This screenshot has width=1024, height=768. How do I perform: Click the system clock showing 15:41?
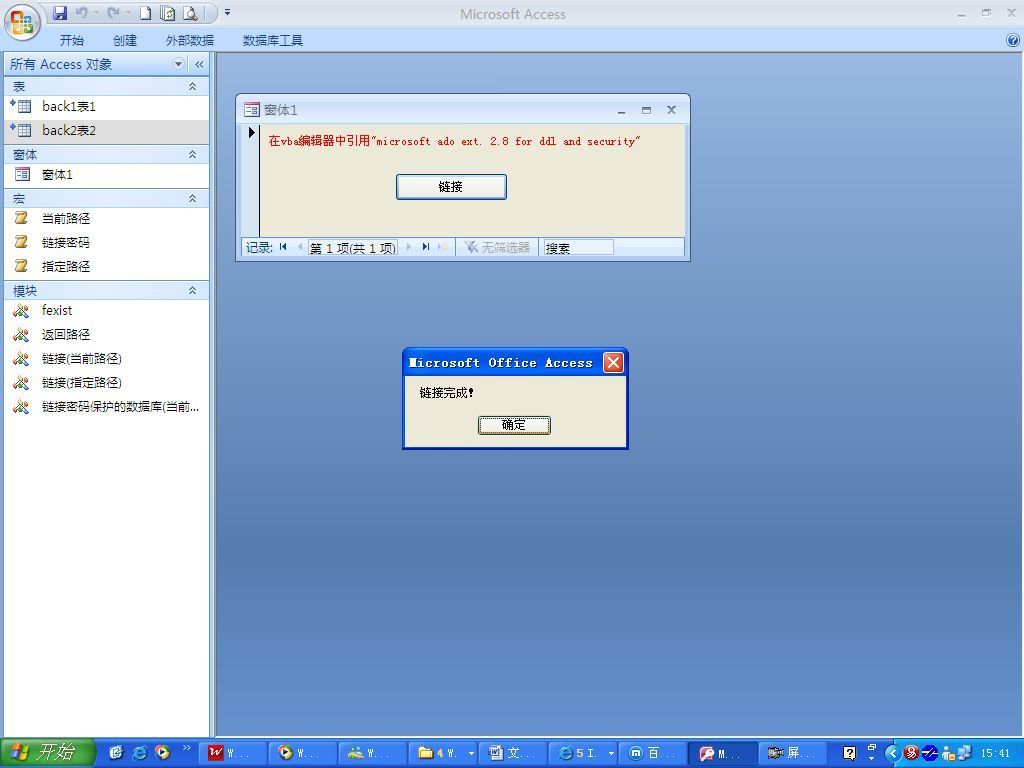[x=996, y=754]
